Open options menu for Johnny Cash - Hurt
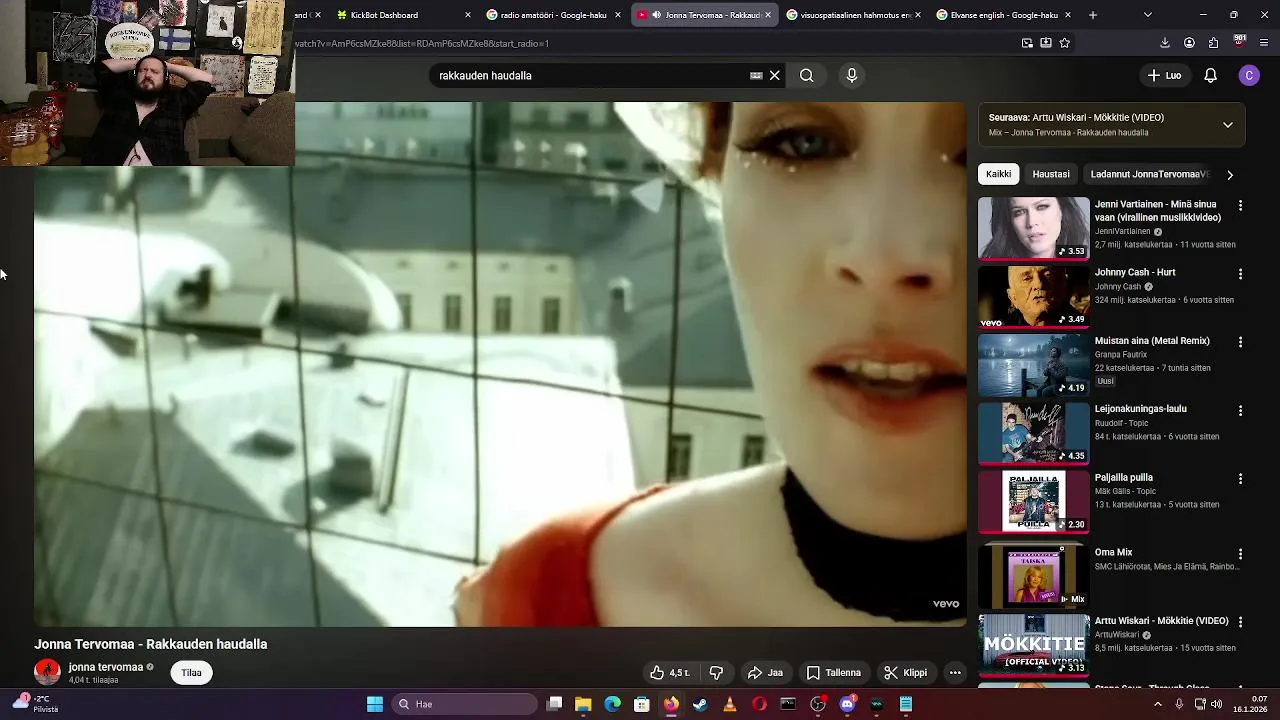1280x720 pixels. click(1240, 273)
